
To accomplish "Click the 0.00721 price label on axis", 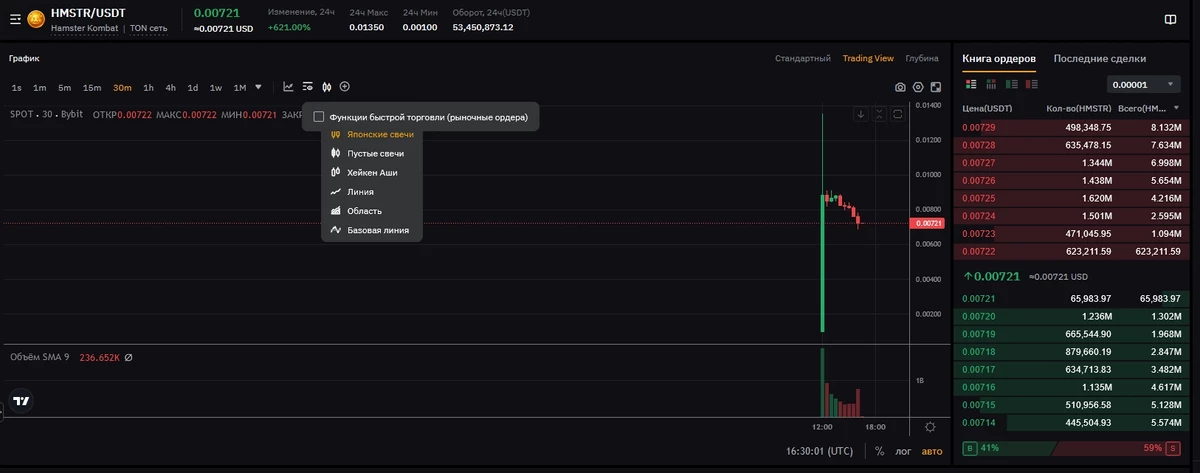I will click(x=928, y=223).
